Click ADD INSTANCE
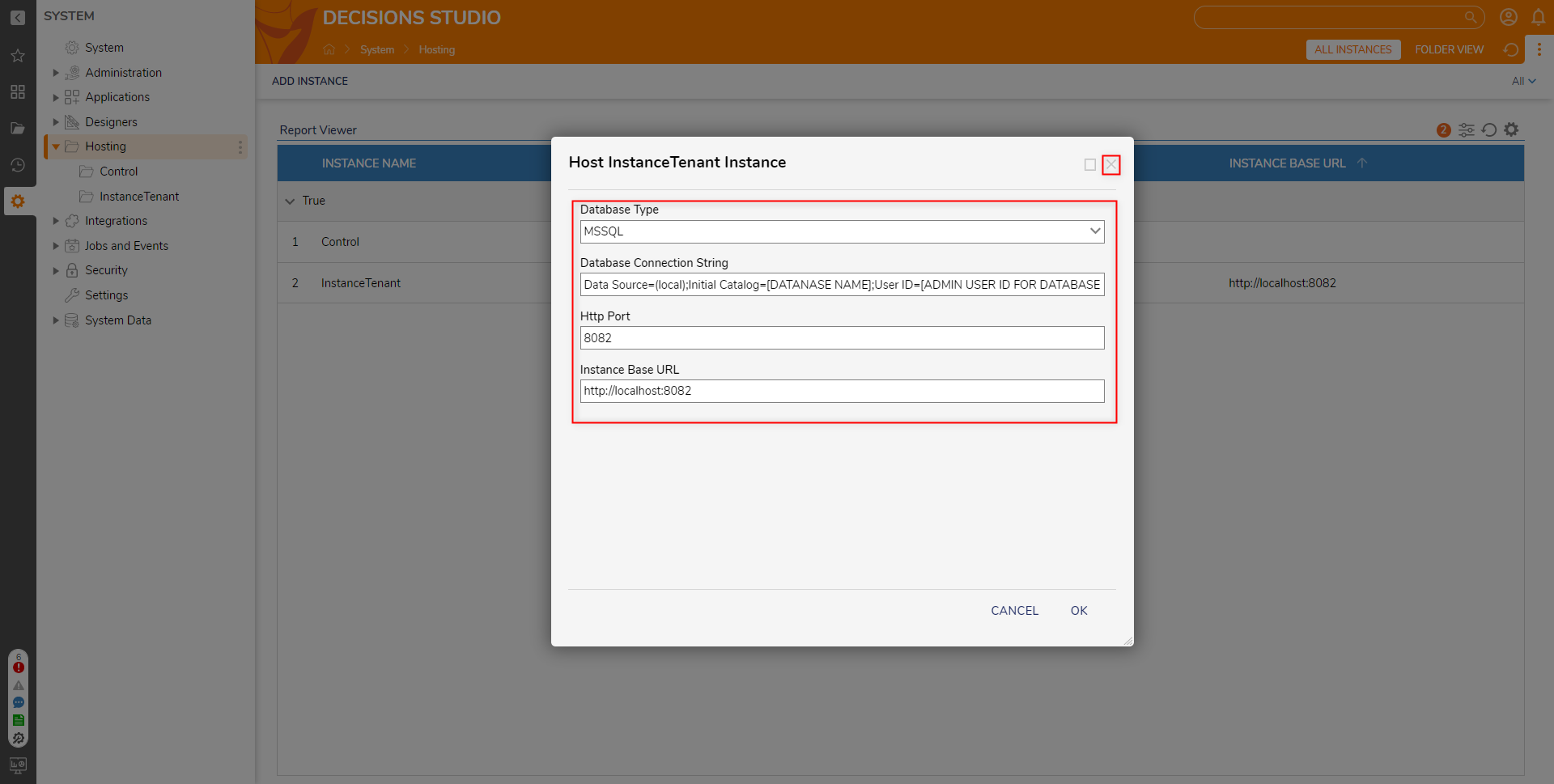Viewport: 1554px width, 784px height. pos(310,81)
